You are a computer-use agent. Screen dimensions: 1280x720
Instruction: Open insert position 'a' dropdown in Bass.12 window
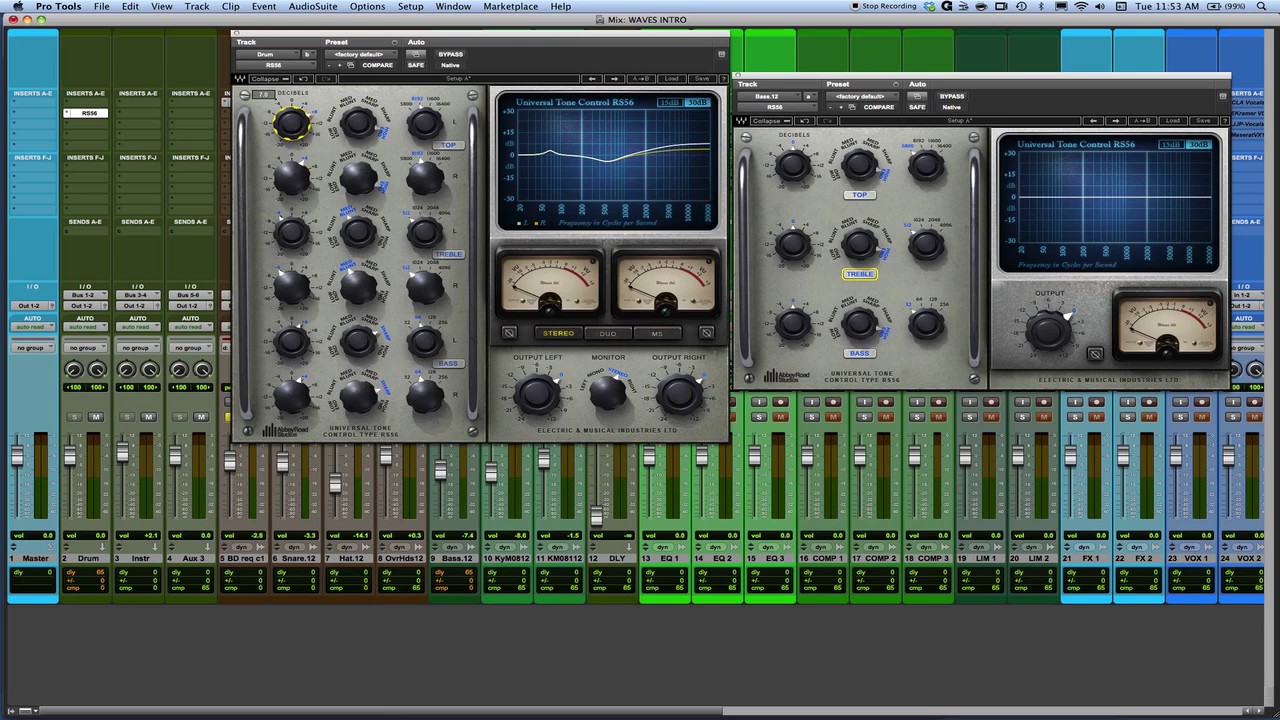tap(810, 96)
